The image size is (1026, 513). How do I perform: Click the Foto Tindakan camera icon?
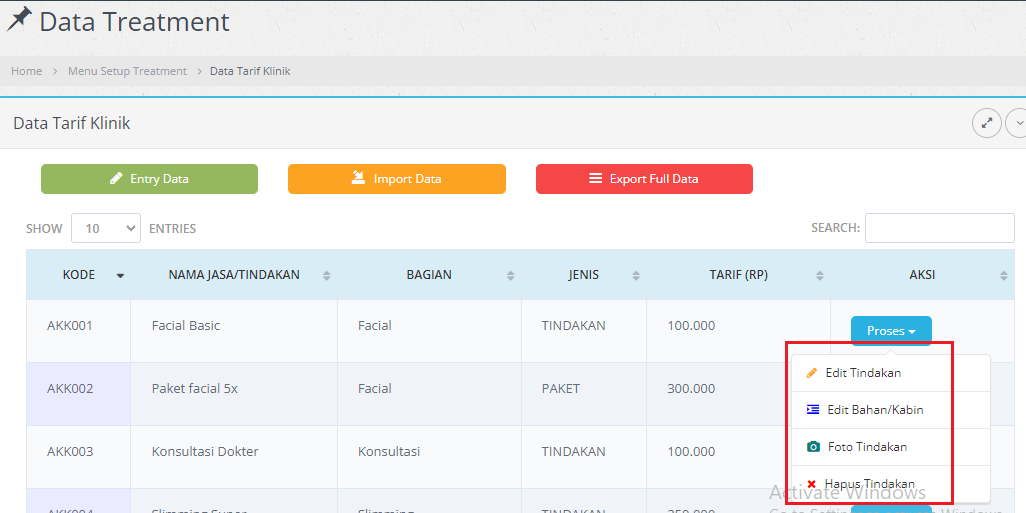tap(813, 447)
